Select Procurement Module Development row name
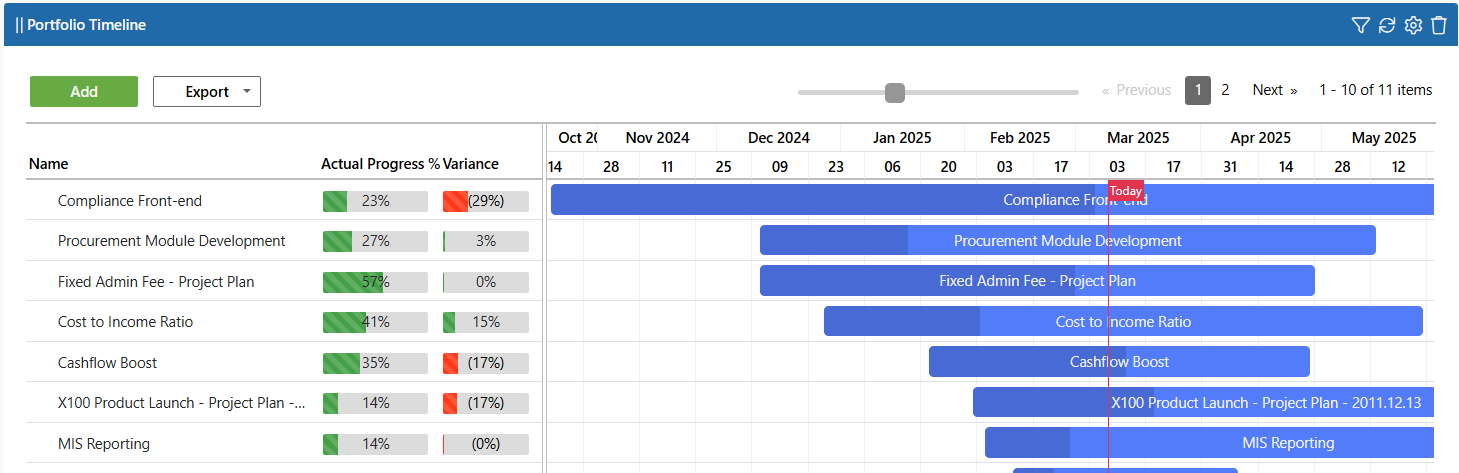Screen dimensions: 1459x473 tap(172, 241)
